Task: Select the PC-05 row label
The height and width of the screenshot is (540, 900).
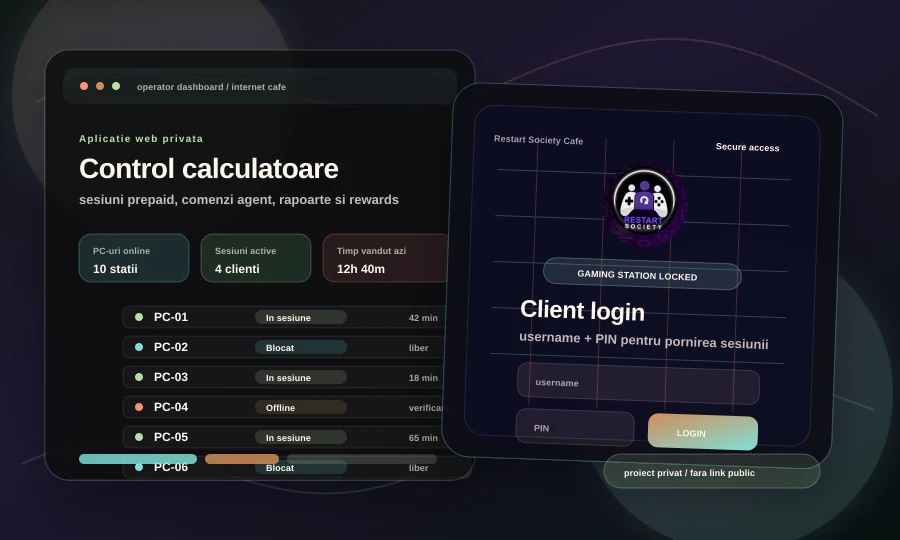Action: pos(170,437)
